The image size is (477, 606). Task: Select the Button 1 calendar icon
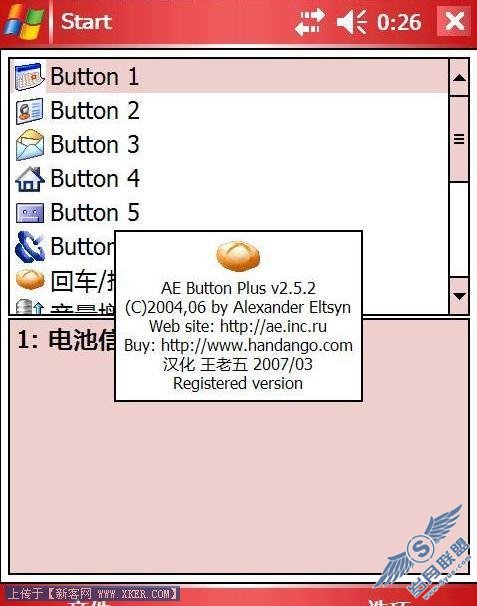[x=29, y=77]
